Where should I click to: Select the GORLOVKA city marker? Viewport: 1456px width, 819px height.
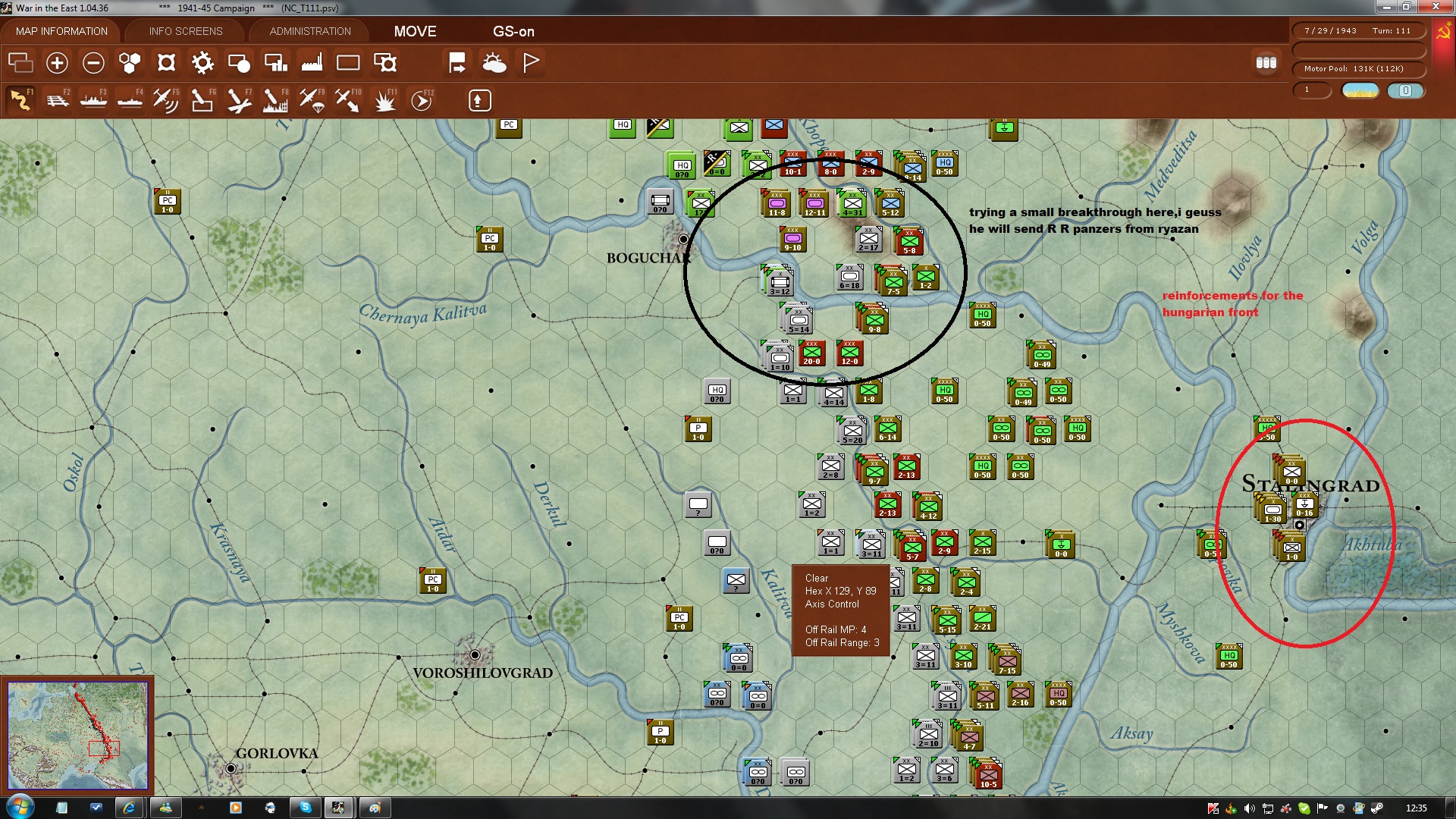[x=231, y=768]
